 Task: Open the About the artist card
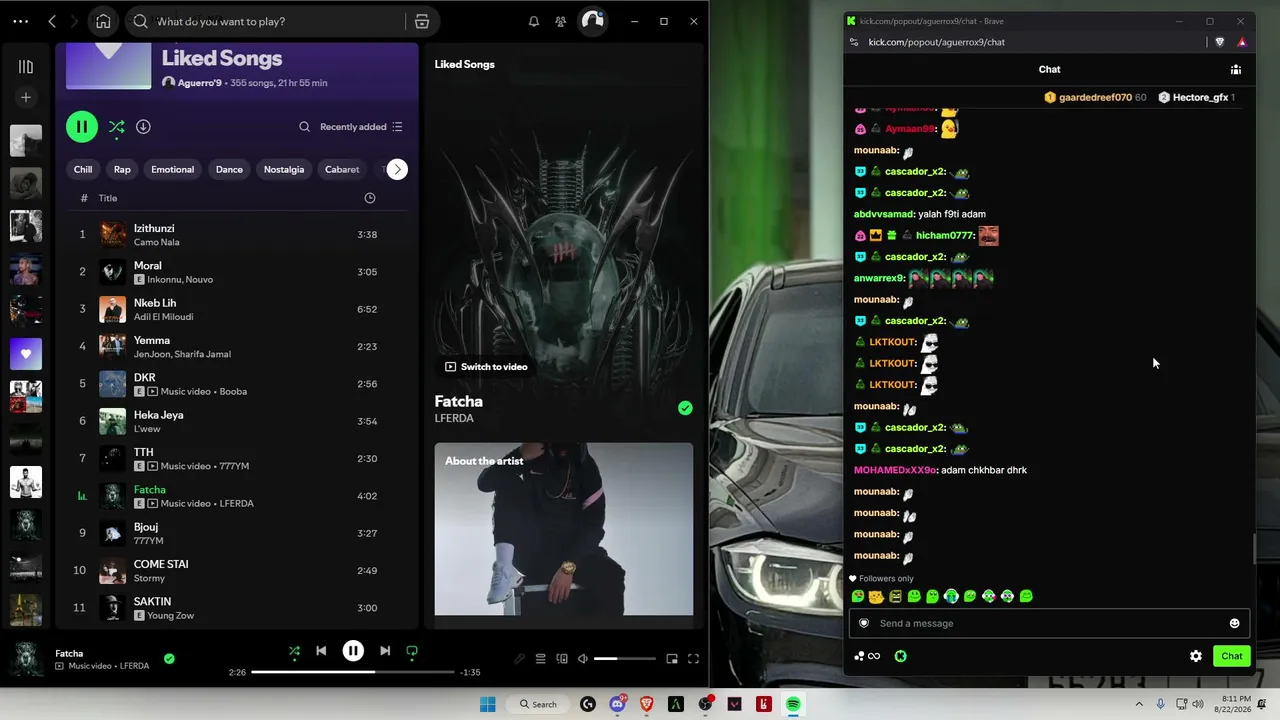click(564, 529)
